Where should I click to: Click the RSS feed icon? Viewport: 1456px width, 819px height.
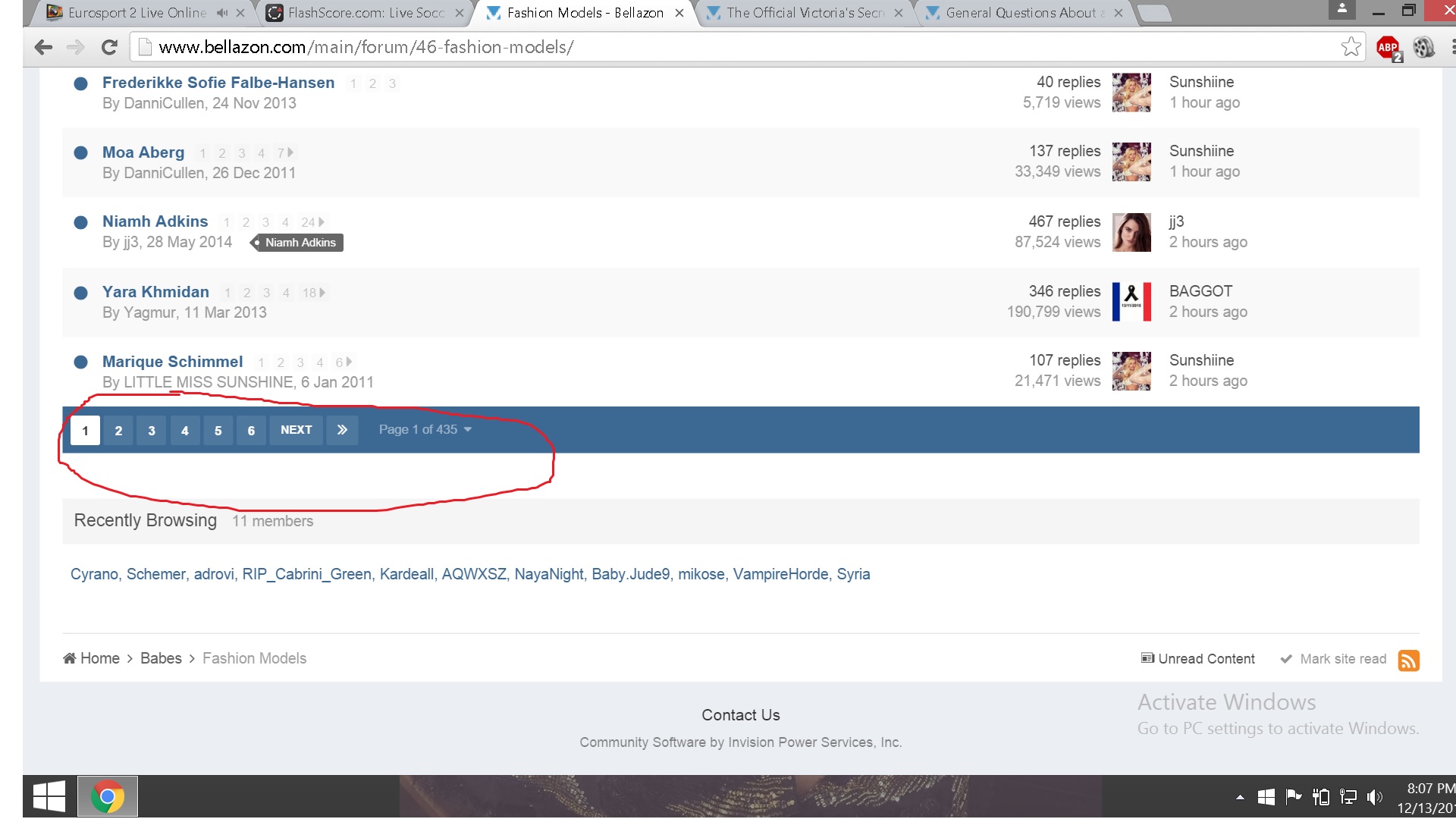1408,660
